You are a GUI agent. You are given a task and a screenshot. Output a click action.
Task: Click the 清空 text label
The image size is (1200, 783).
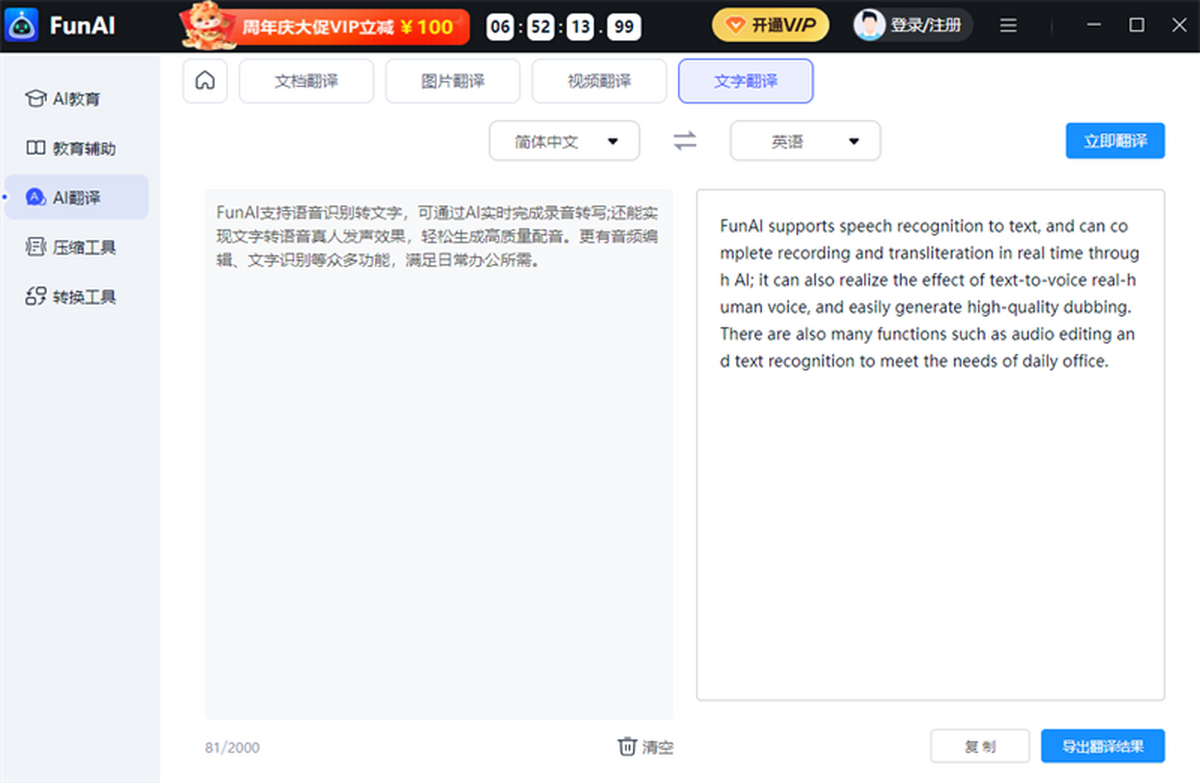(658, 747)
